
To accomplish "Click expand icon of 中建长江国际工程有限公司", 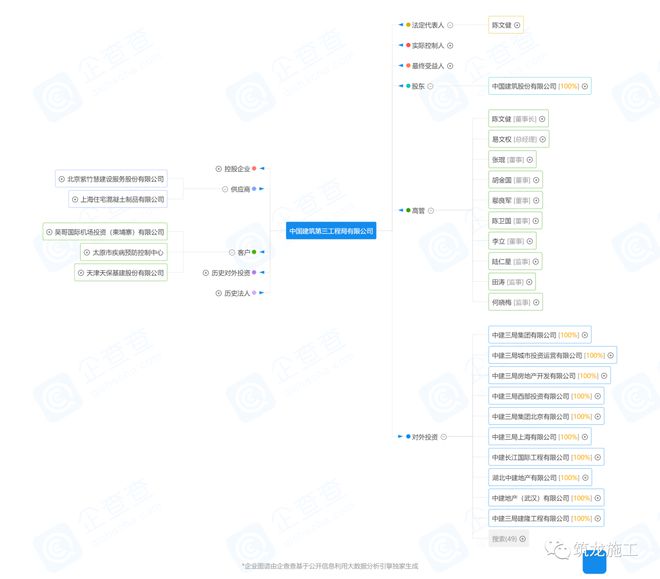I will point(598,457).
